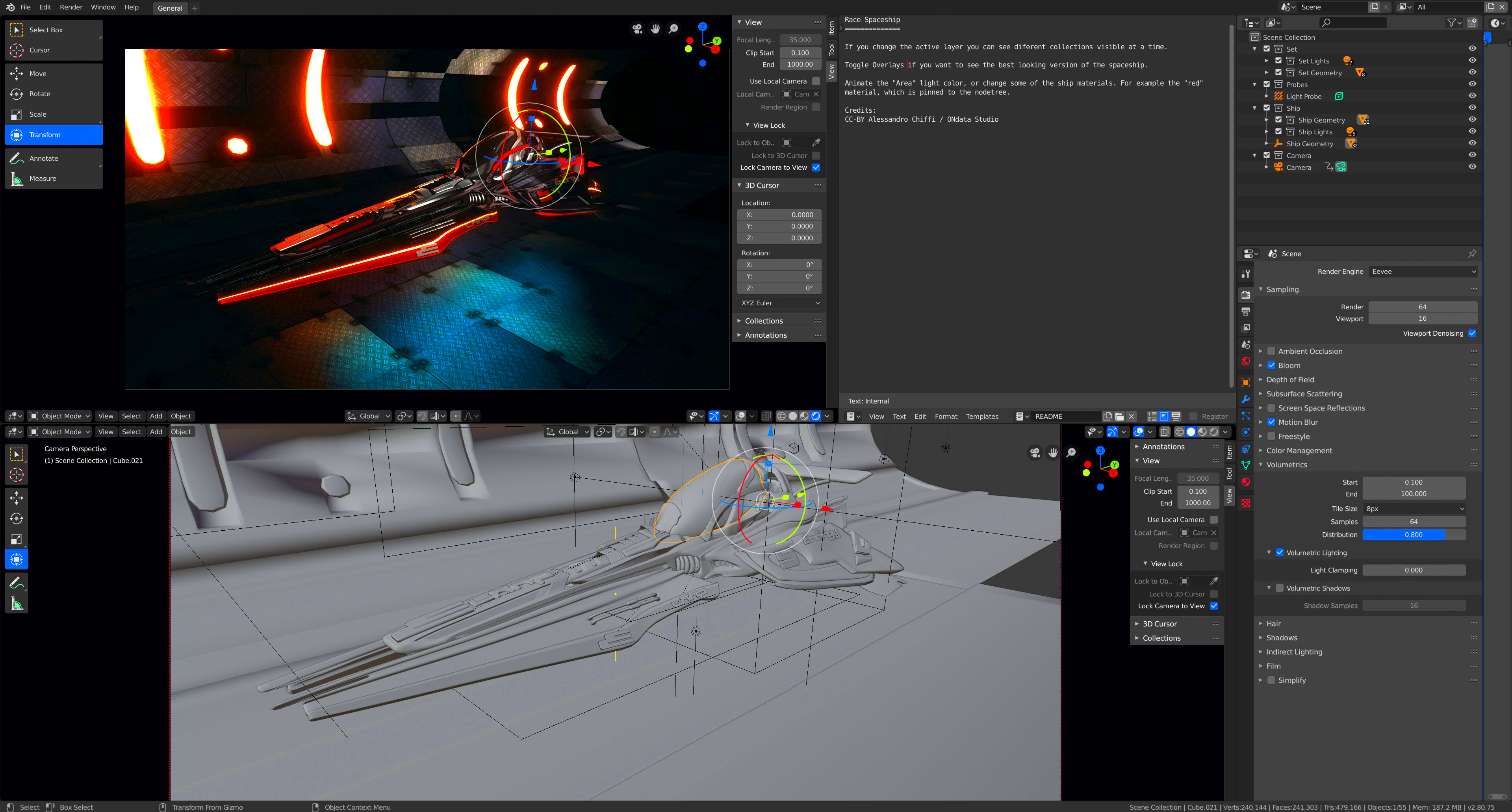Click the pan hand icon in bottom viewport

pyautogui.click(x=1053, y=453)
